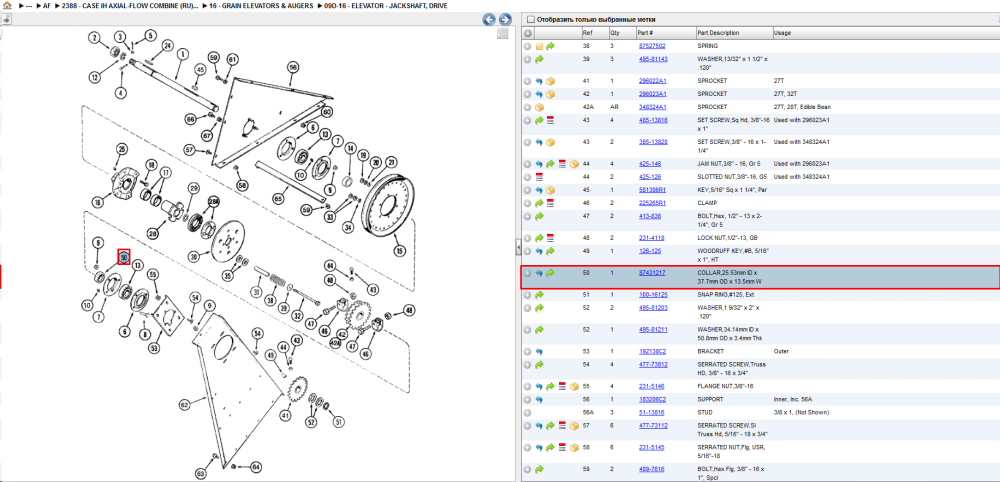Toggle the gray round marker in the 42A sprocket row
The width and height of the screenshot is (1000, 482).
click(527, 107)
